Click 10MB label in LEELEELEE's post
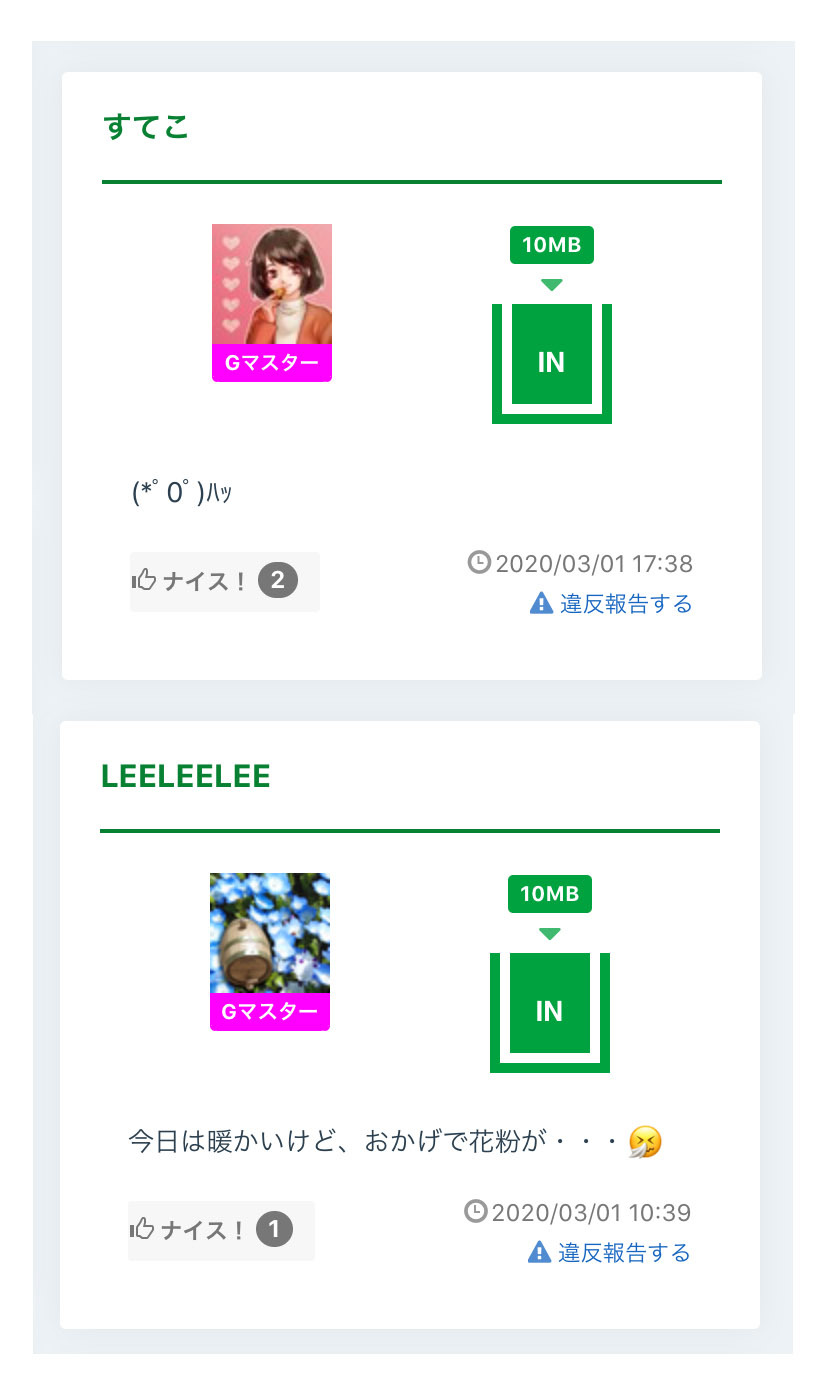 pos(549,894)
